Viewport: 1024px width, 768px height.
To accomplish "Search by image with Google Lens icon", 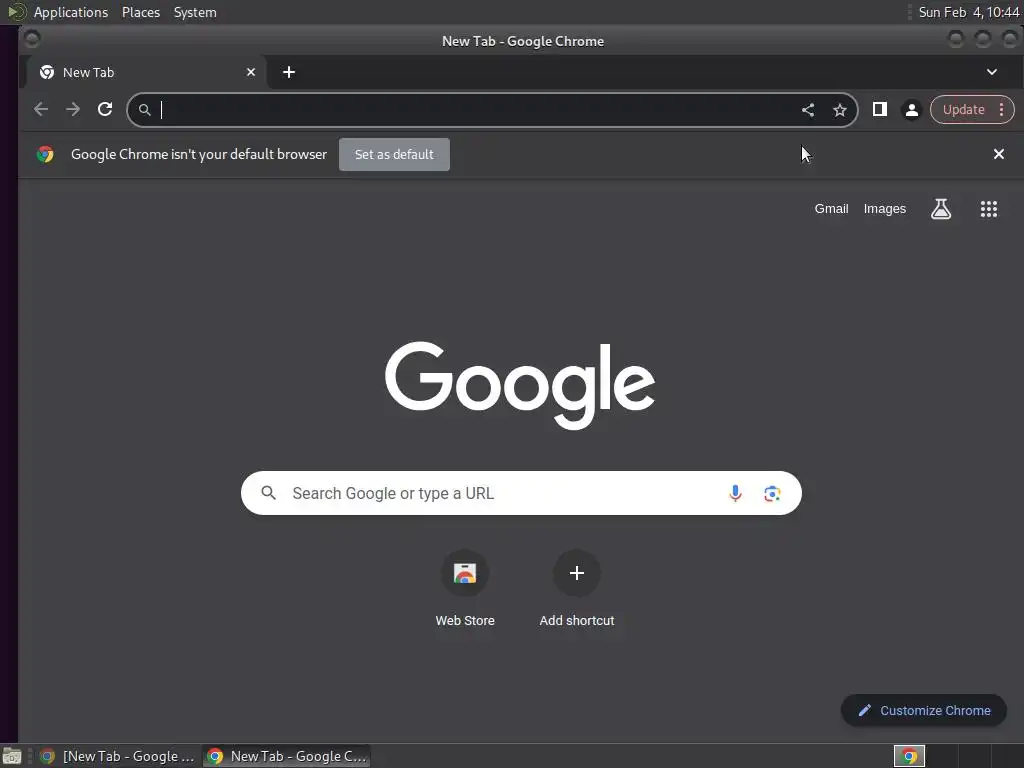I will pos(772,493).
